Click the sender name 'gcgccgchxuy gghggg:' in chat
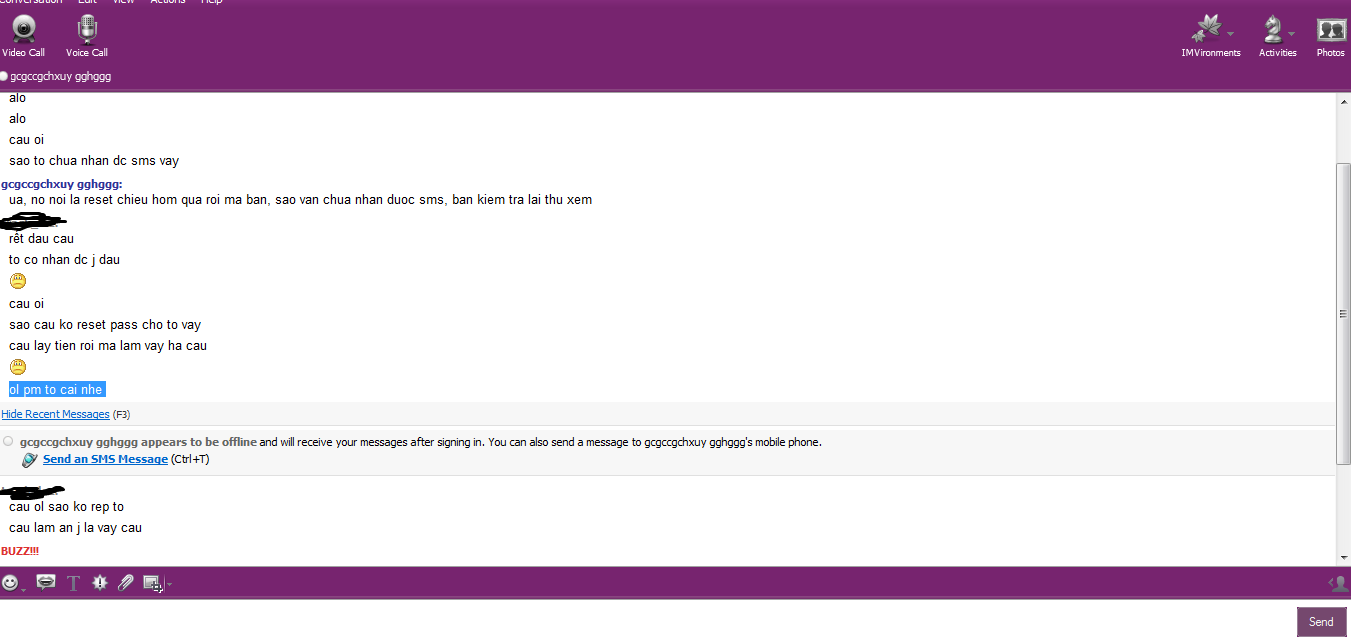 pos(62,184)
